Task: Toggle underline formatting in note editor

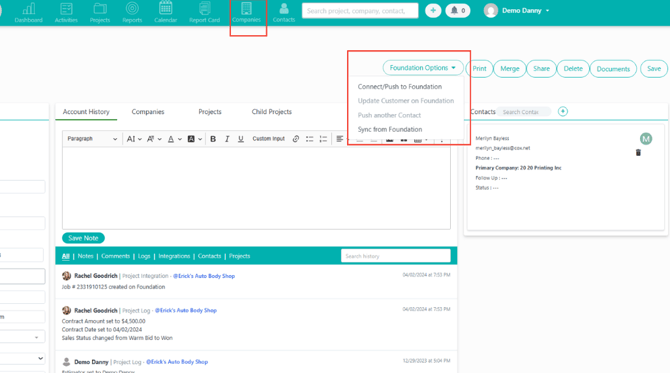Action: pos(241,139)
